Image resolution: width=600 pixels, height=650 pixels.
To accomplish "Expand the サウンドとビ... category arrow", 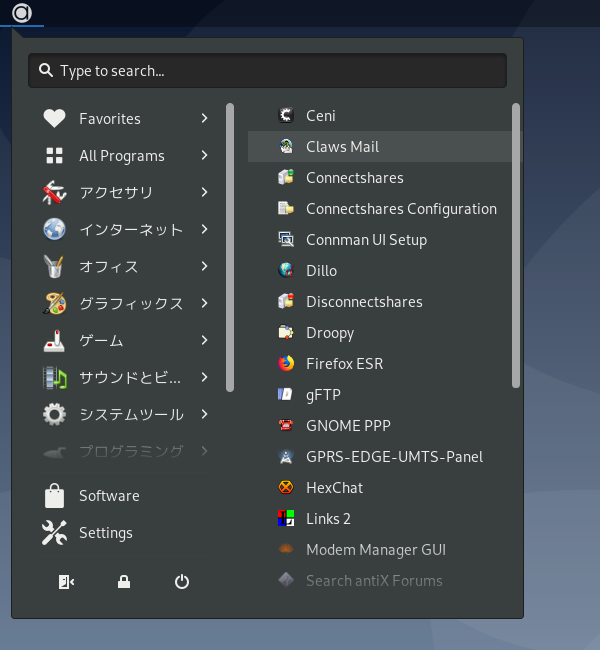I will click(x=204, y=377).
